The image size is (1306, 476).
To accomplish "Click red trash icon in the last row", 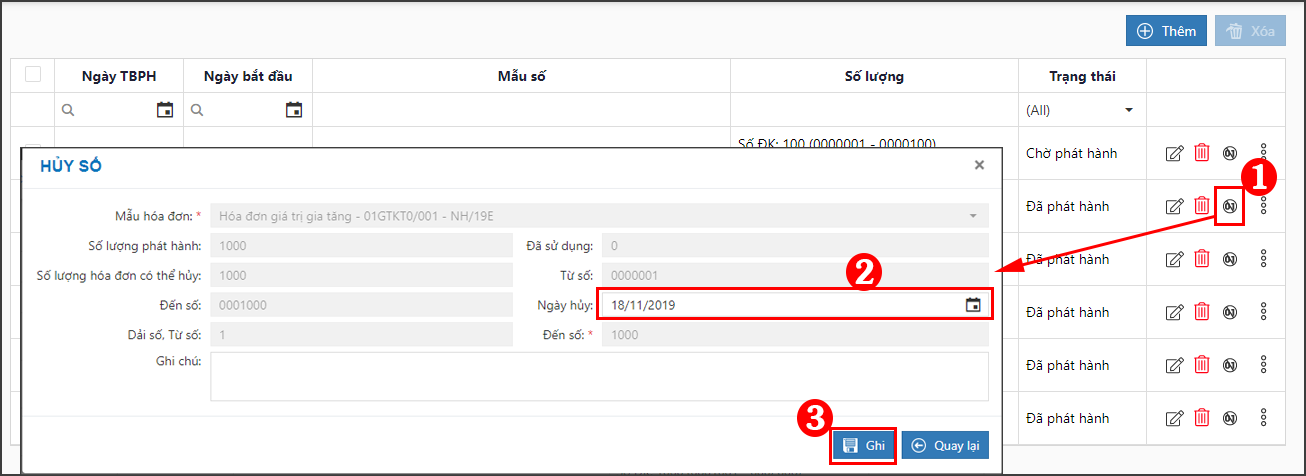I will tap(1202, 418).
